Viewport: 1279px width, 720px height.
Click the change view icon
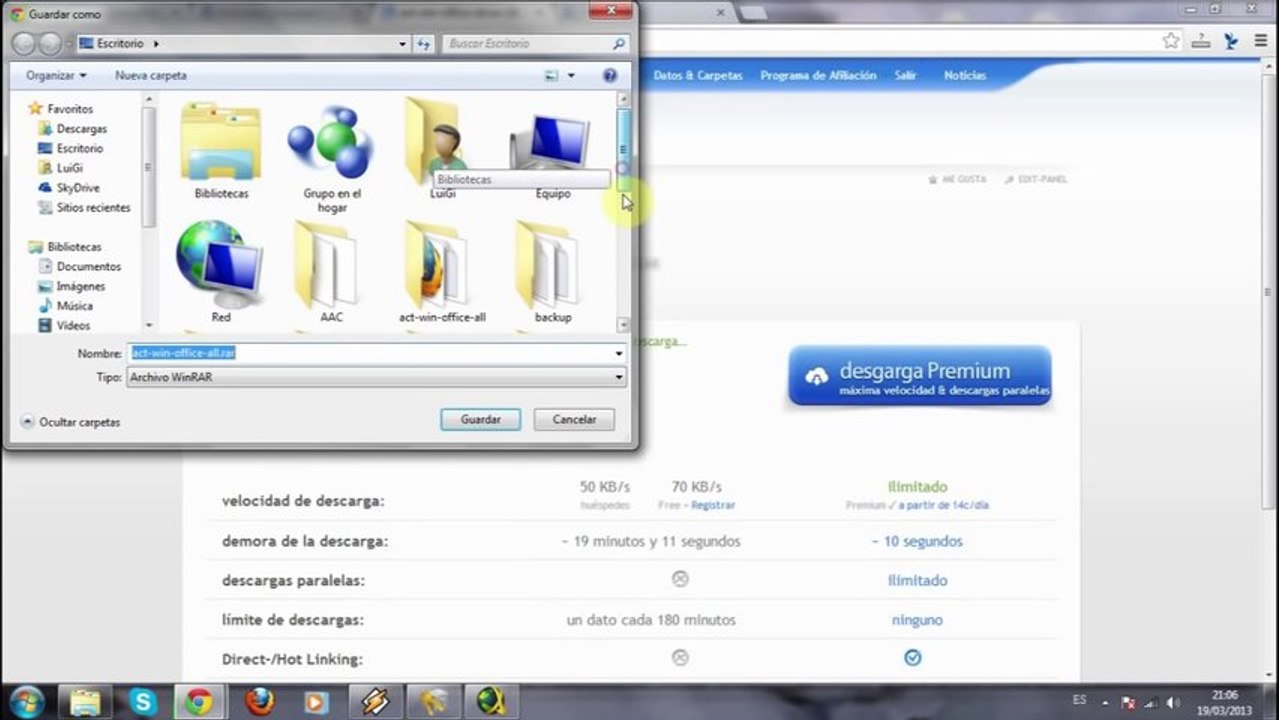pos(551,75)
